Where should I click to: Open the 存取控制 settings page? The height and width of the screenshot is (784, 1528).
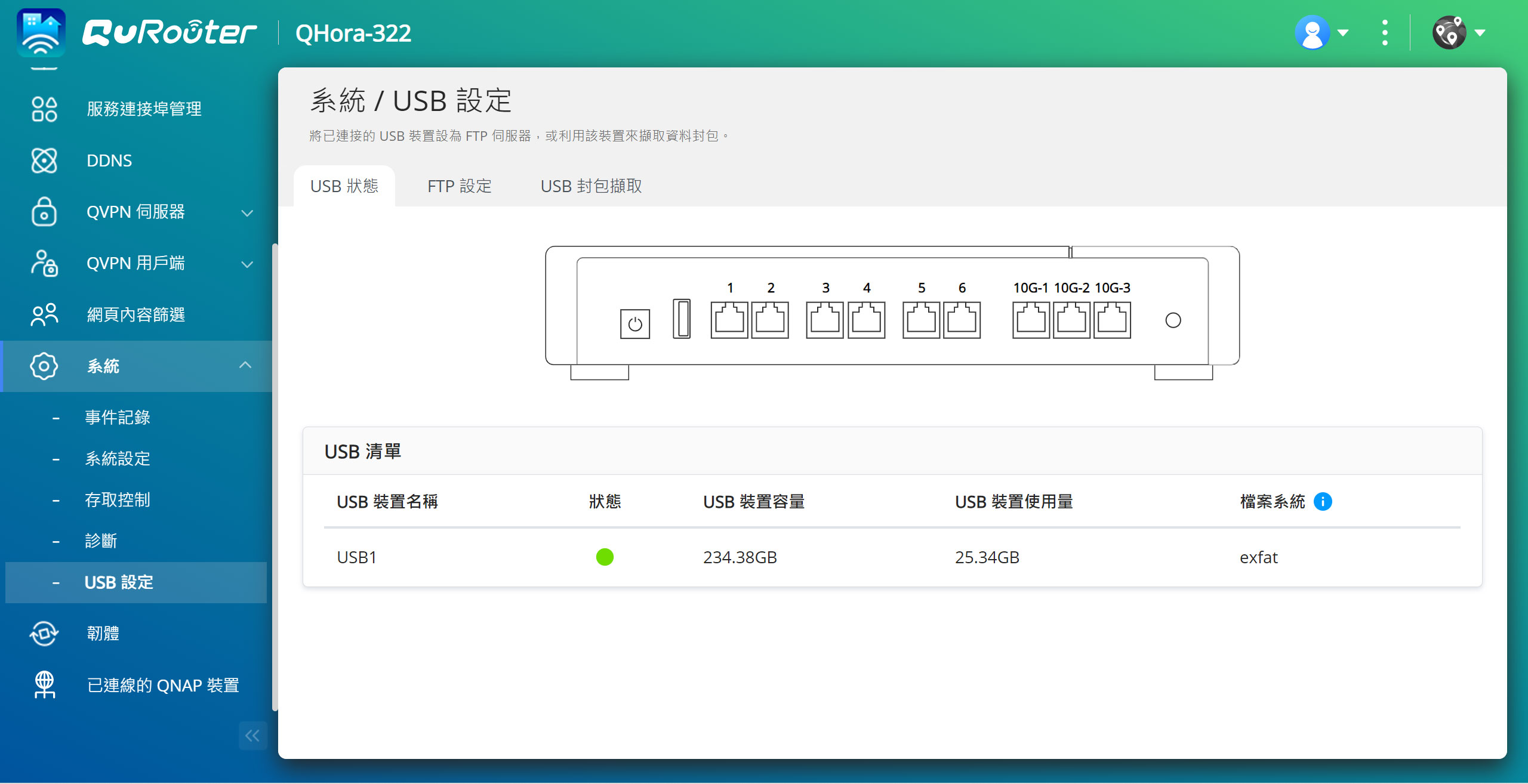118,500
